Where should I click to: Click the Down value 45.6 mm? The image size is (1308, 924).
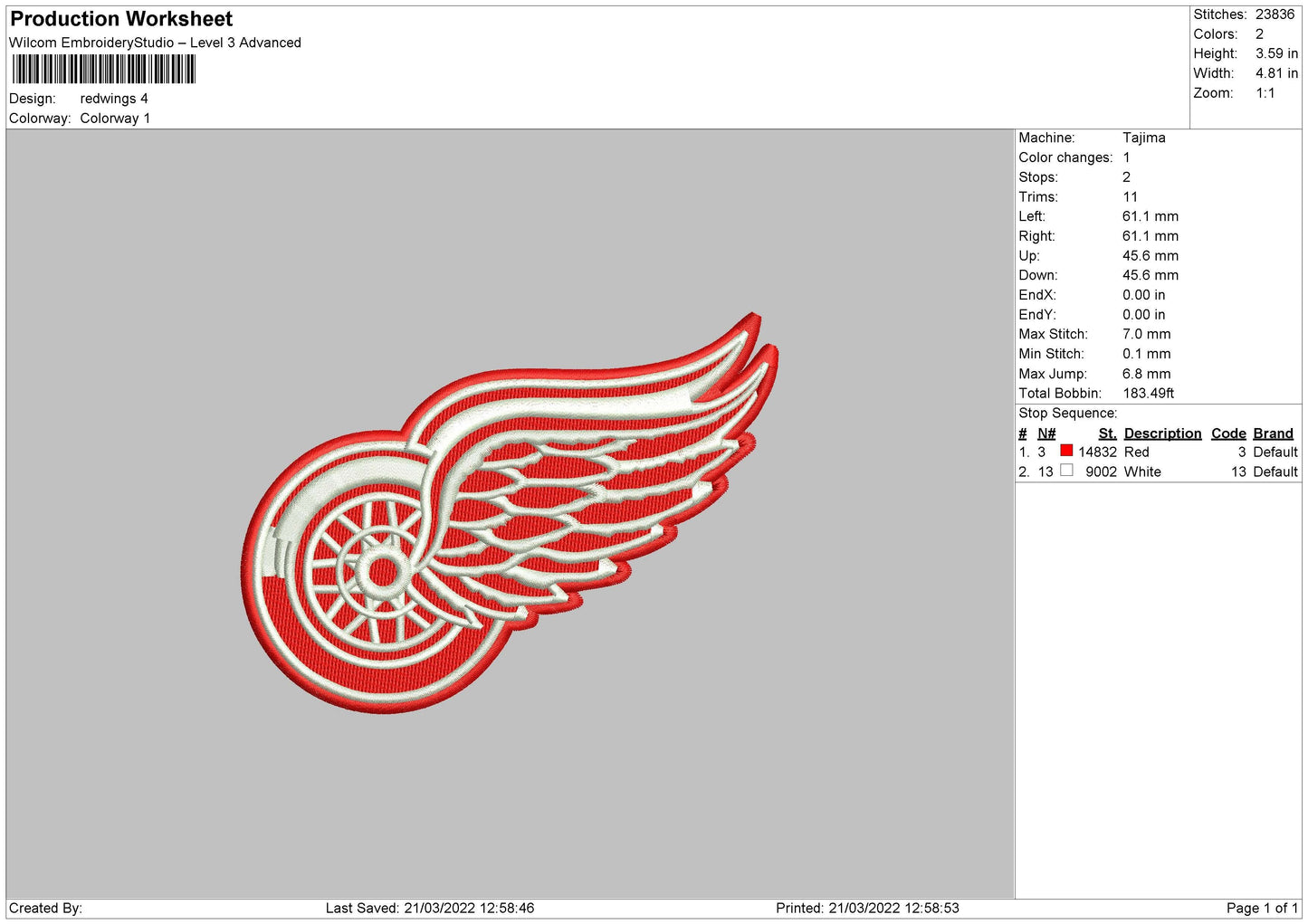pos(1150,275)
